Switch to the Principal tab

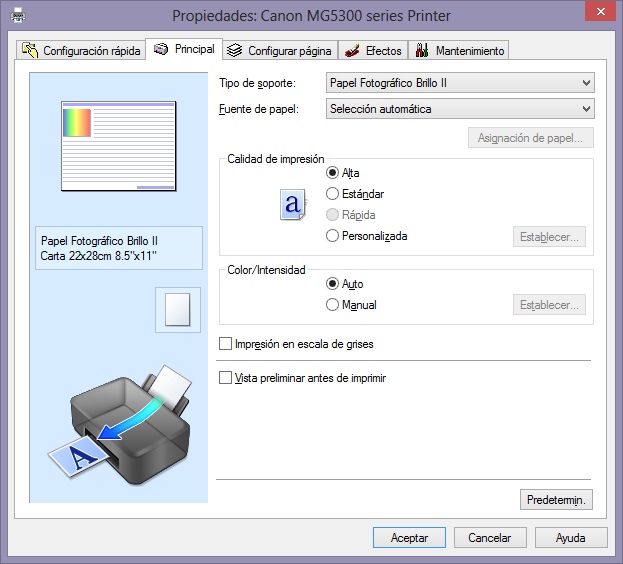coord(184,49)
